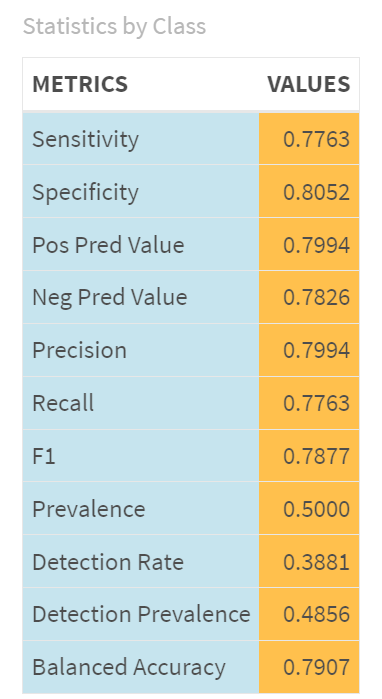Click the METRICS column header

tap(80, 84)
